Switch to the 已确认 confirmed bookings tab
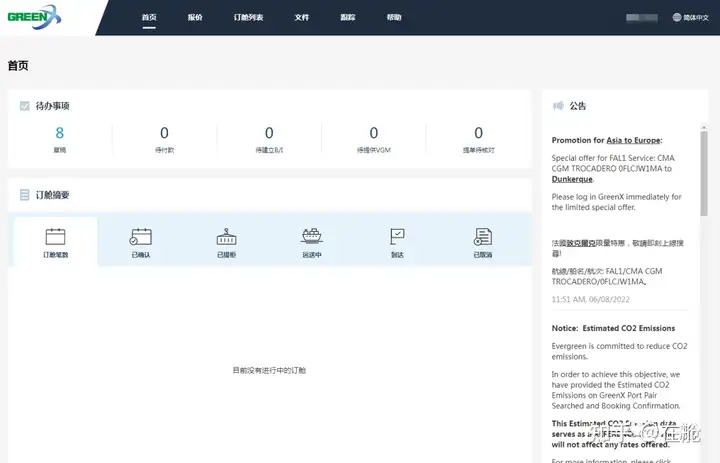 [141, 242]
